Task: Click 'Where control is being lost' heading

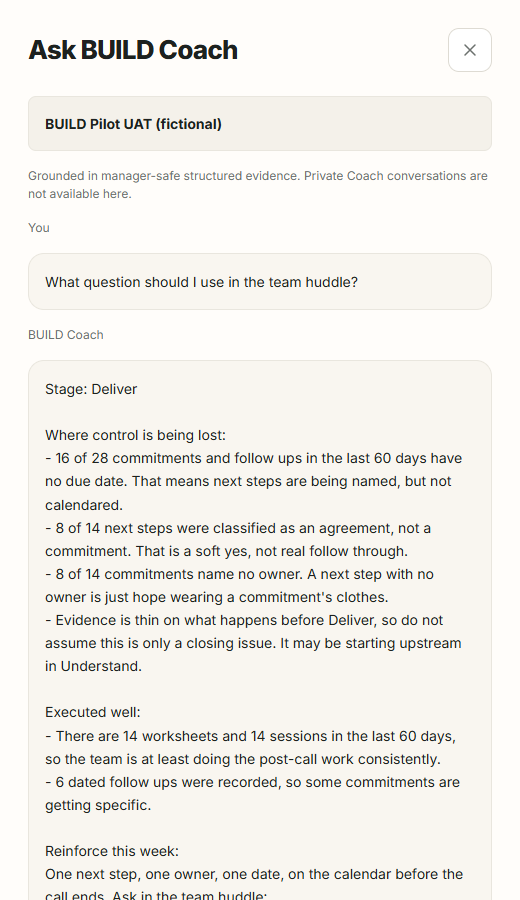Action: point(135,435)
